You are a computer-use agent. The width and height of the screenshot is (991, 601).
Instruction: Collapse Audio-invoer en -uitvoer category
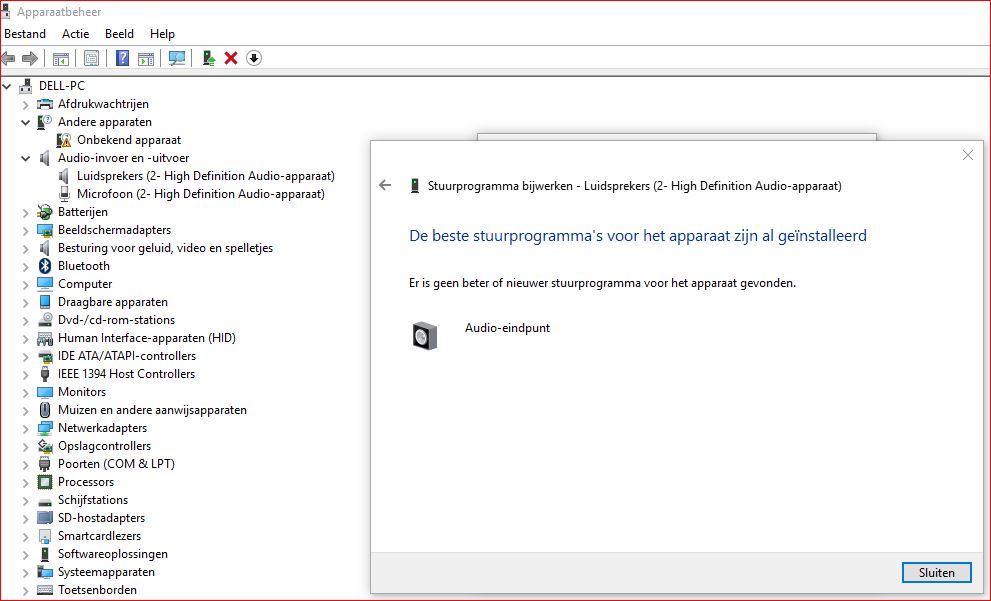click(x=25, y=158)
